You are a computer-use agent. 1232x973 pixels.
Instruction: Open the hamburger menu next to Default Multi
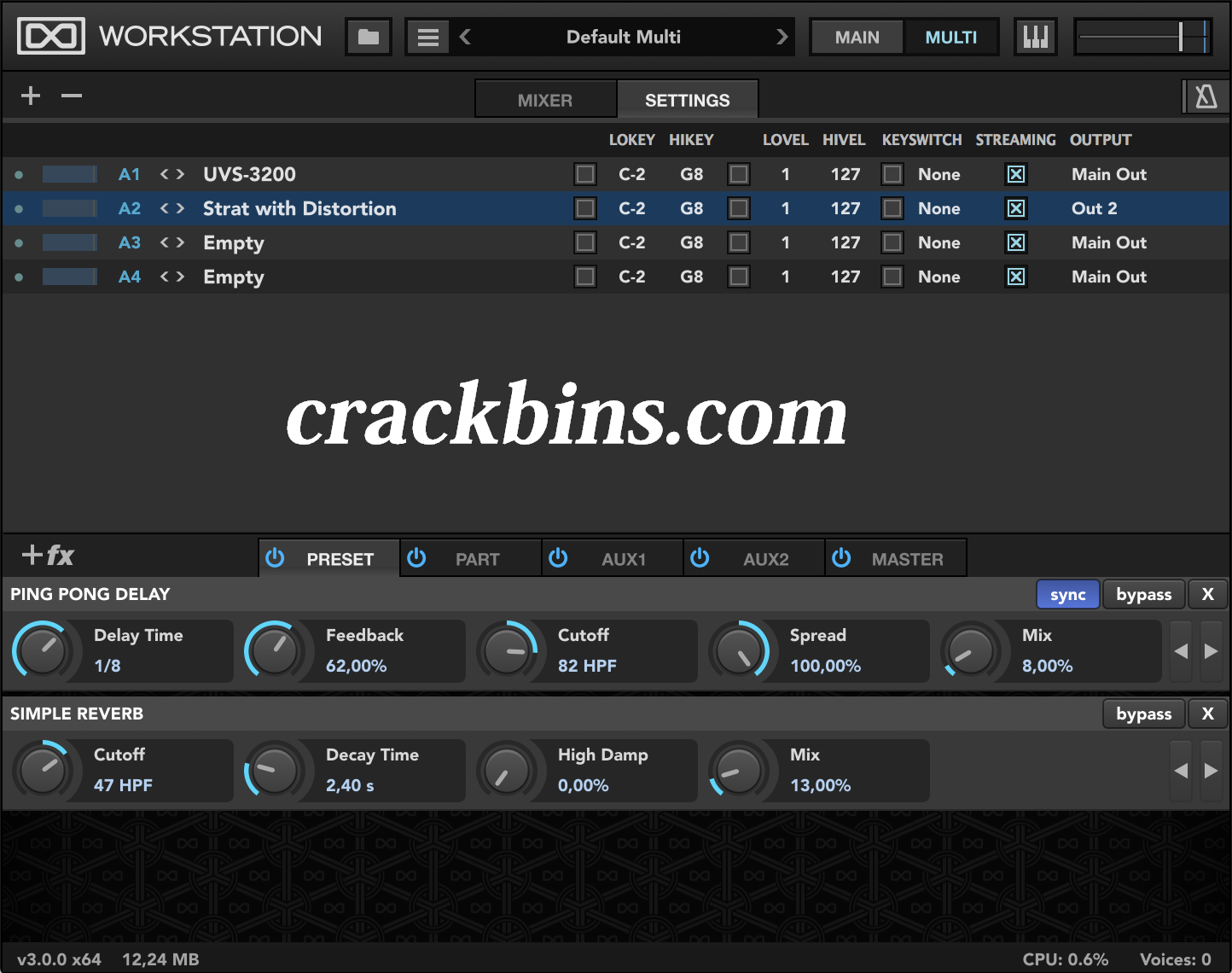[428, 36]
